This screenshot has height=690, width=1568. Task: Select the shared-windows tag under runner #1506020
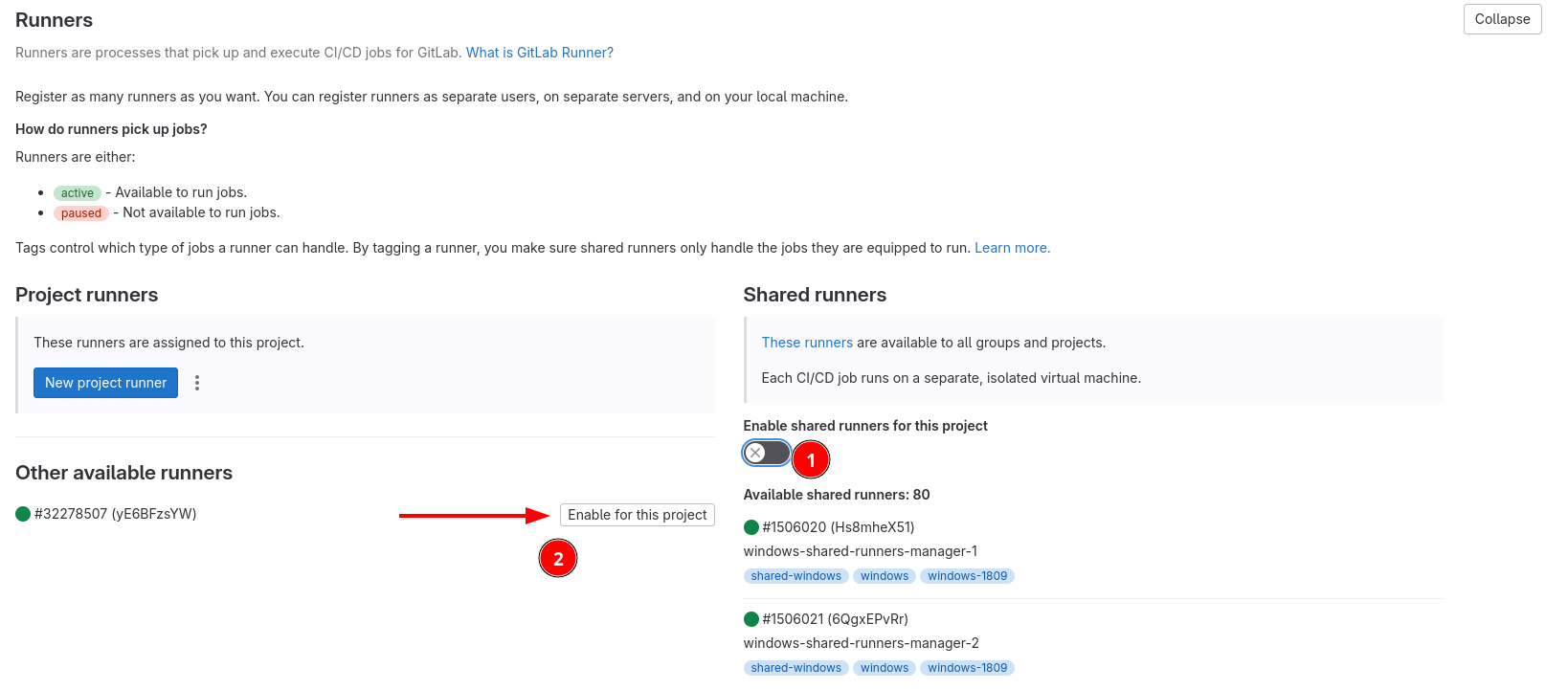(795, 576)
